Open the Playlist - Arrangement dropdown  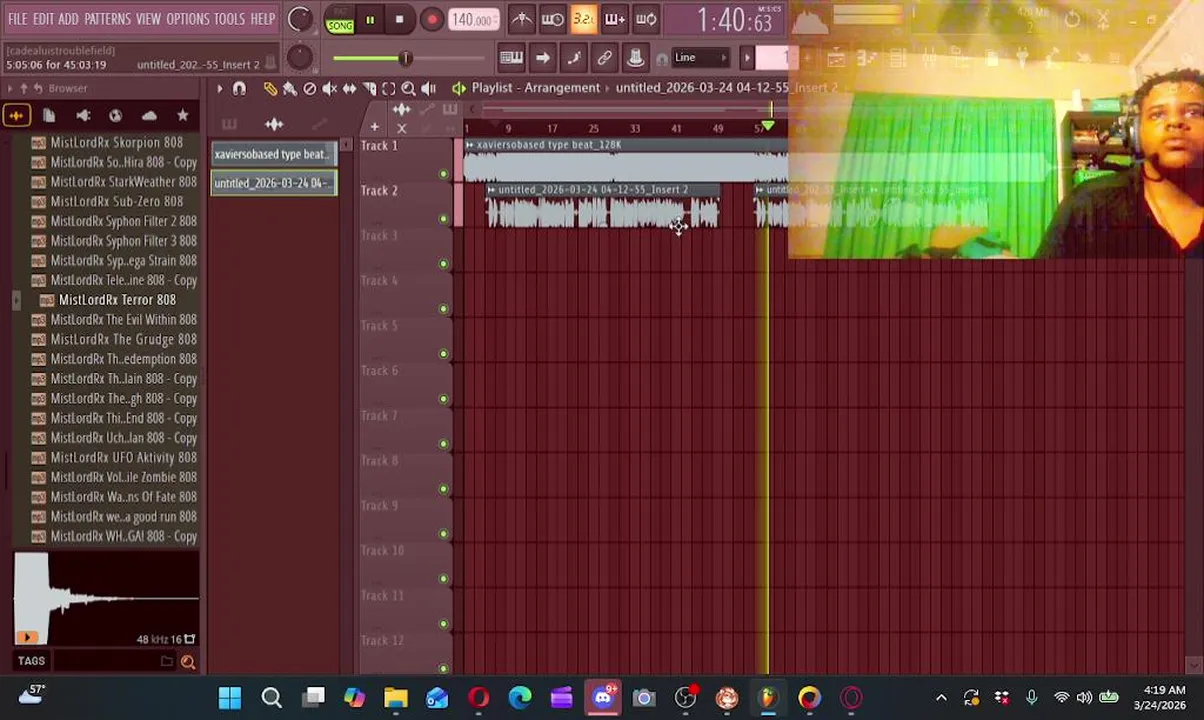tap(535, 88)
